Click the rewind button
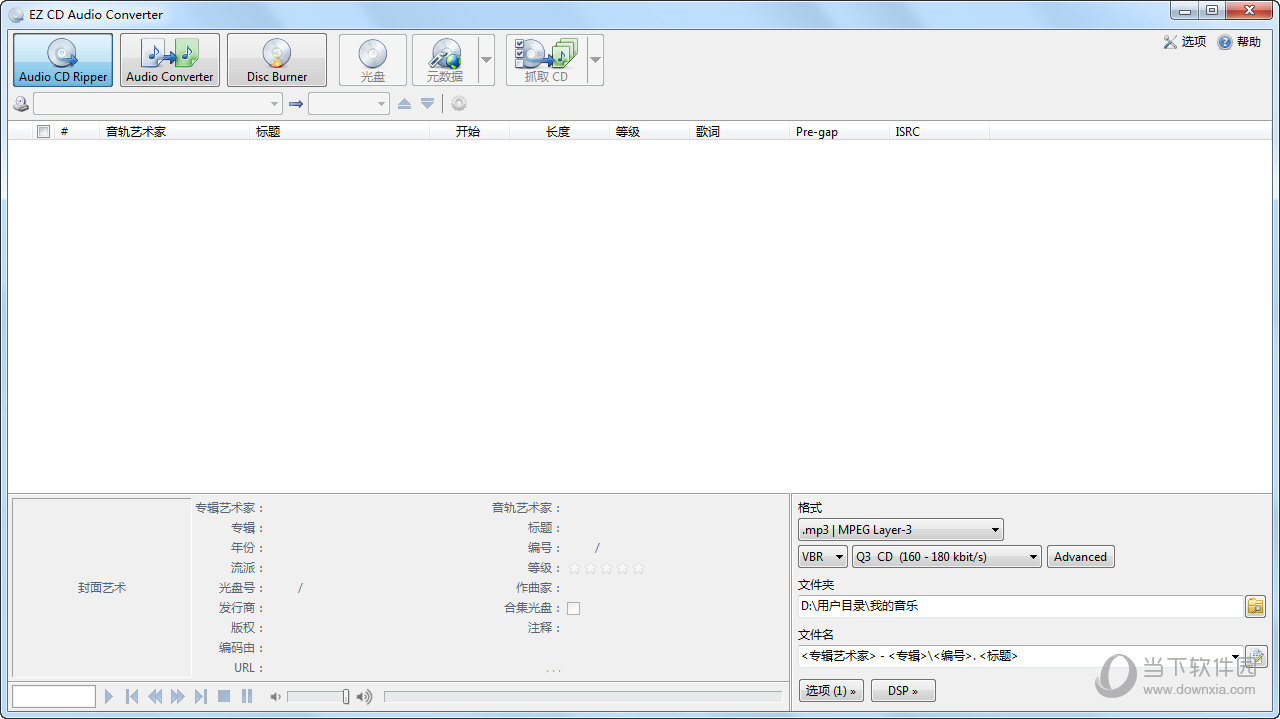 [x=155, y=696]
